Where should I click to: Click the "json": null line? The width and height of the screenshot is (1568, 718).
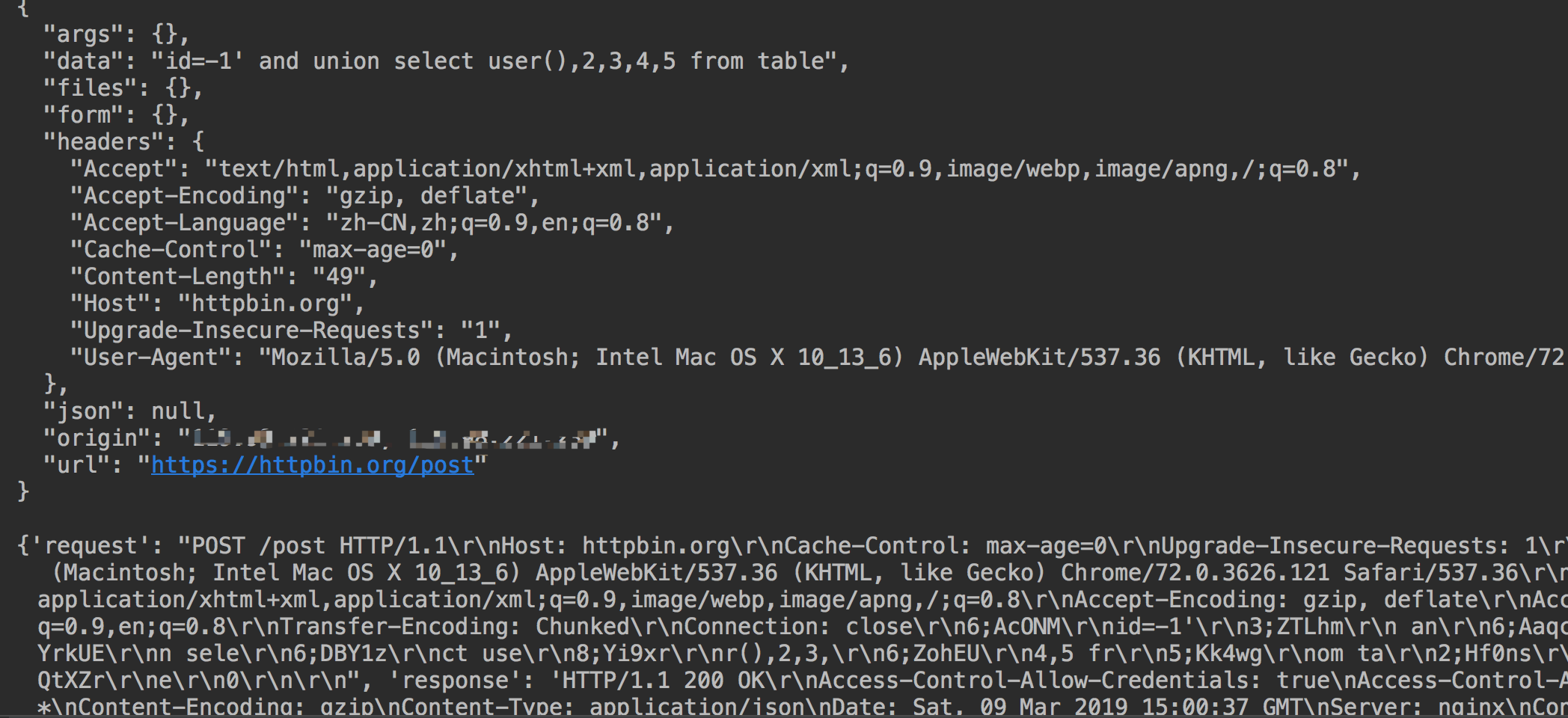click(x=130, y=411)
